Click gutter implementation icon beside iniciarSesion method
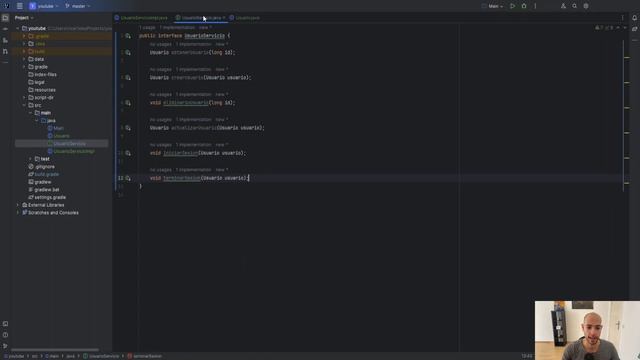This screenshot has height=360, width=640. [x=128, y=153]
